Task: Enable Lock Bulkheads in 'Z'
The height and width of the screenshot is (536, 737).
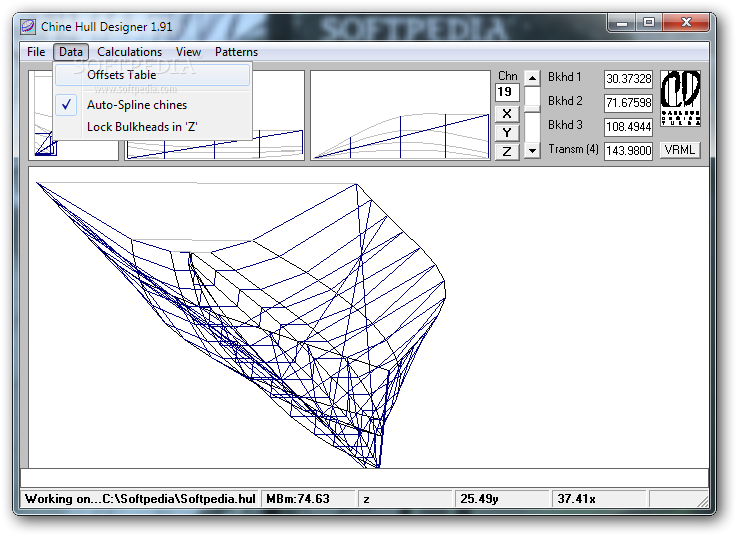Action: coord(152,127)
